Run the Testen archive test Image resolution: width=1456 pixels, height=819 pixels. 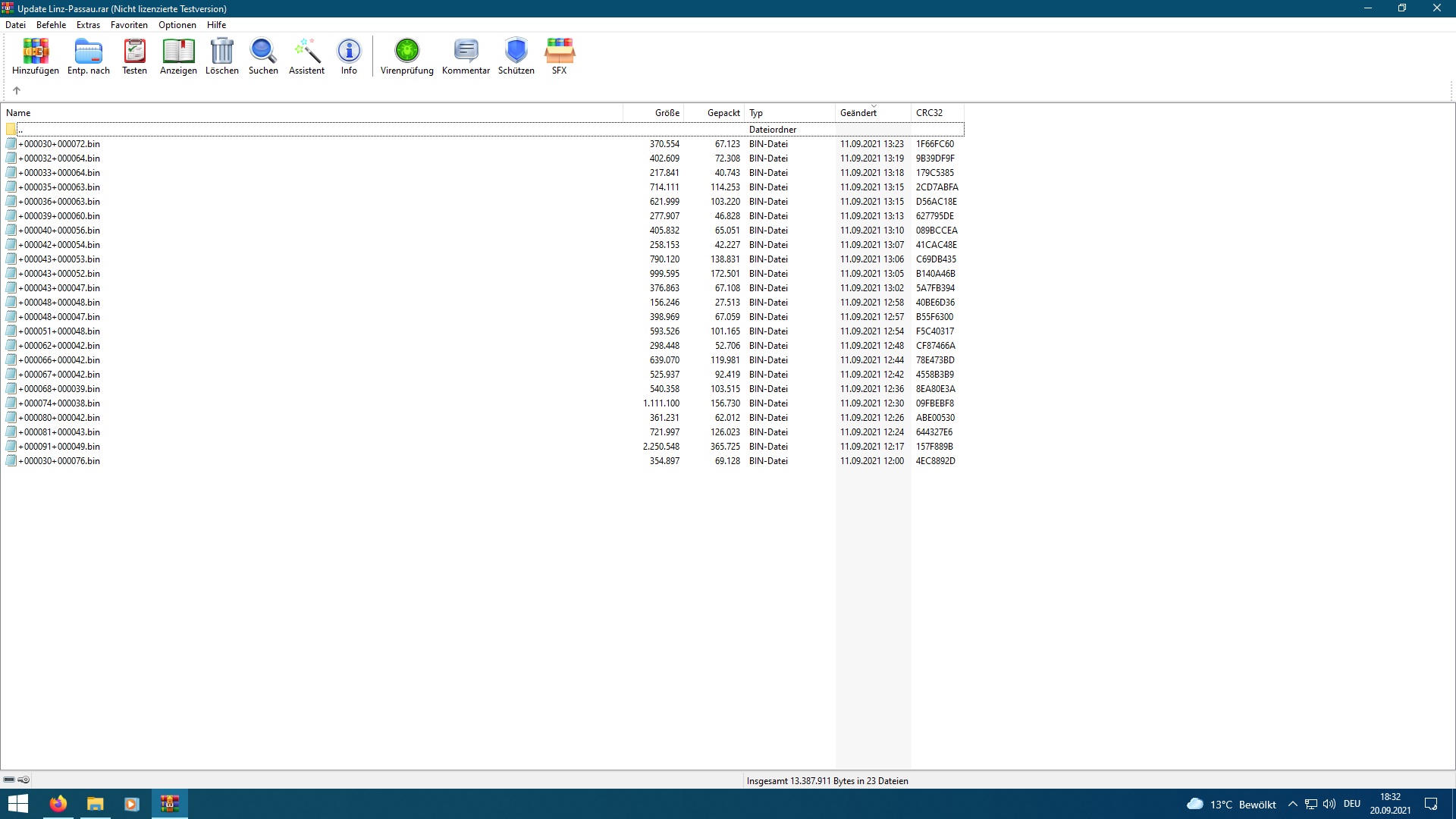coord(134,56)
